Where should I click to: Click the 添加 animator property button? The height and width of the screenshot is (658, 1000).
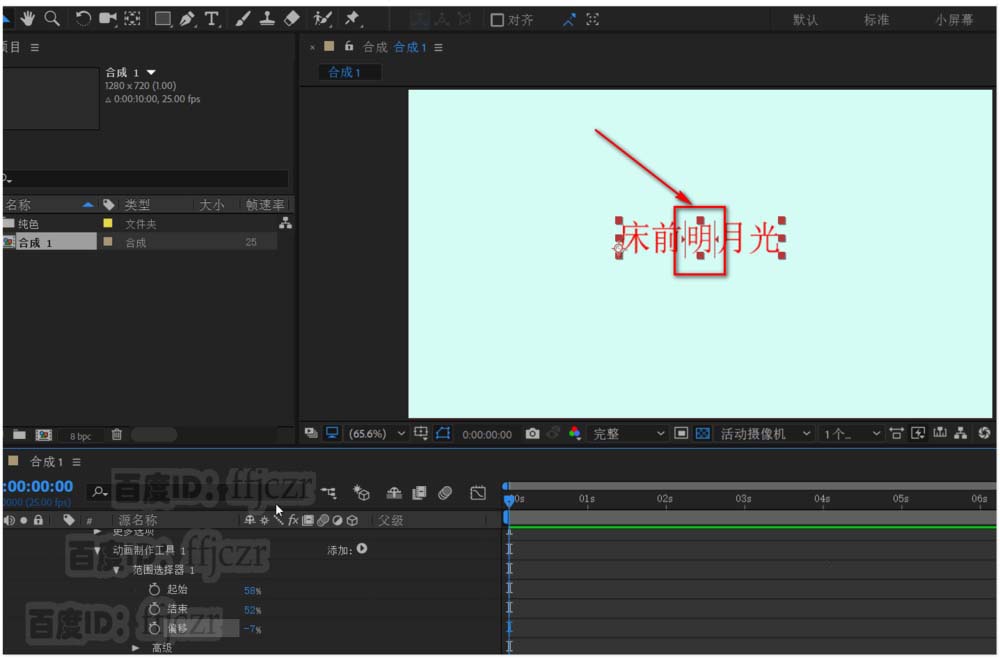[362, 549]
